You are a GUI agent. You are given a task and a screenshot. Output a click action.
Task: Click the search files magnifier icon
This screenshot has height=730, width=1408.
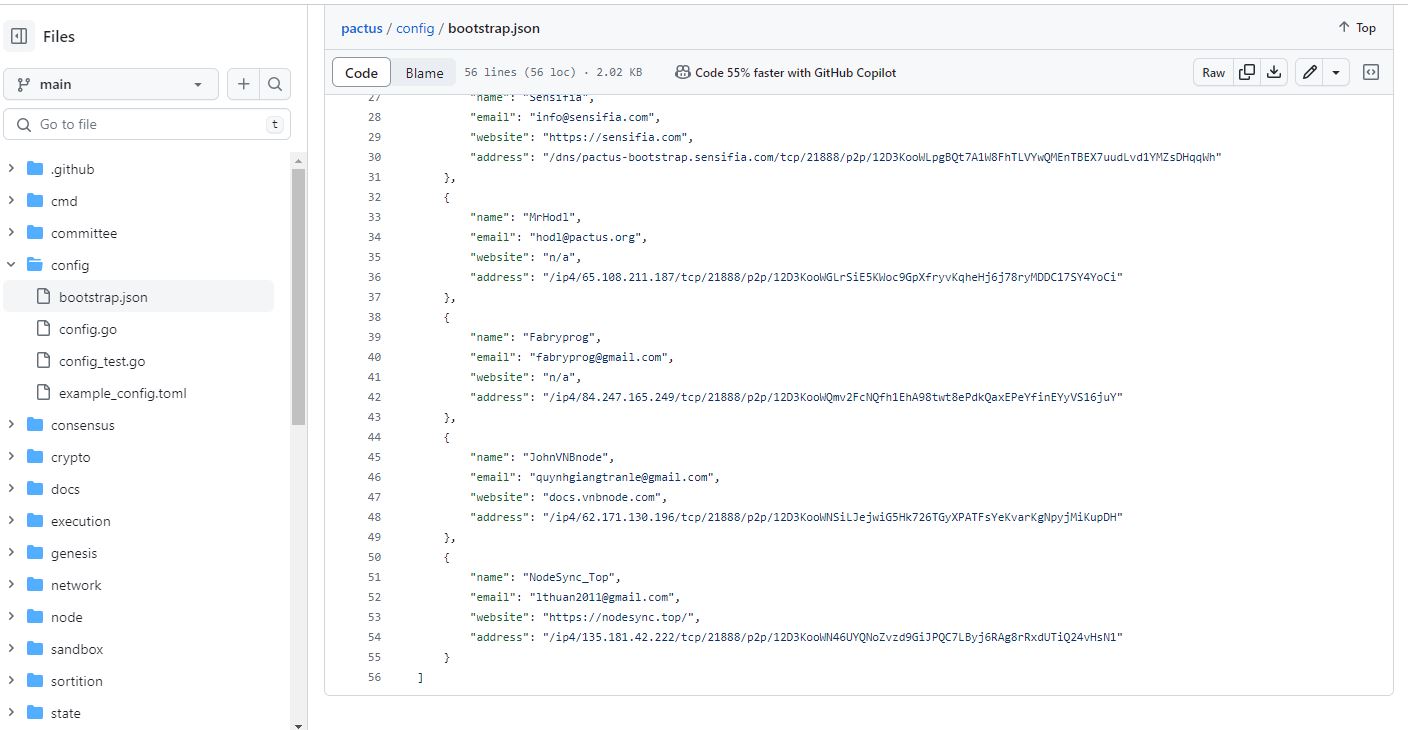pos(275,85)
